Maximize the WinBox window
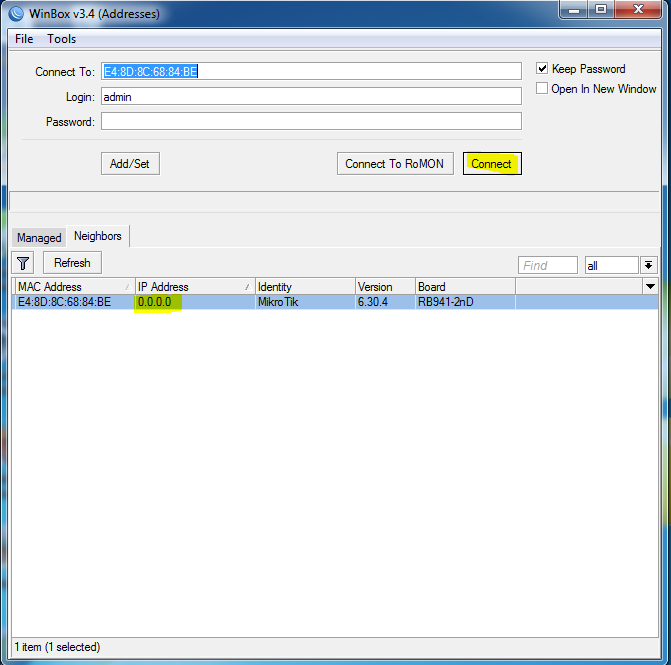Viewport: 671px width, 665px height. coord(601,9)
